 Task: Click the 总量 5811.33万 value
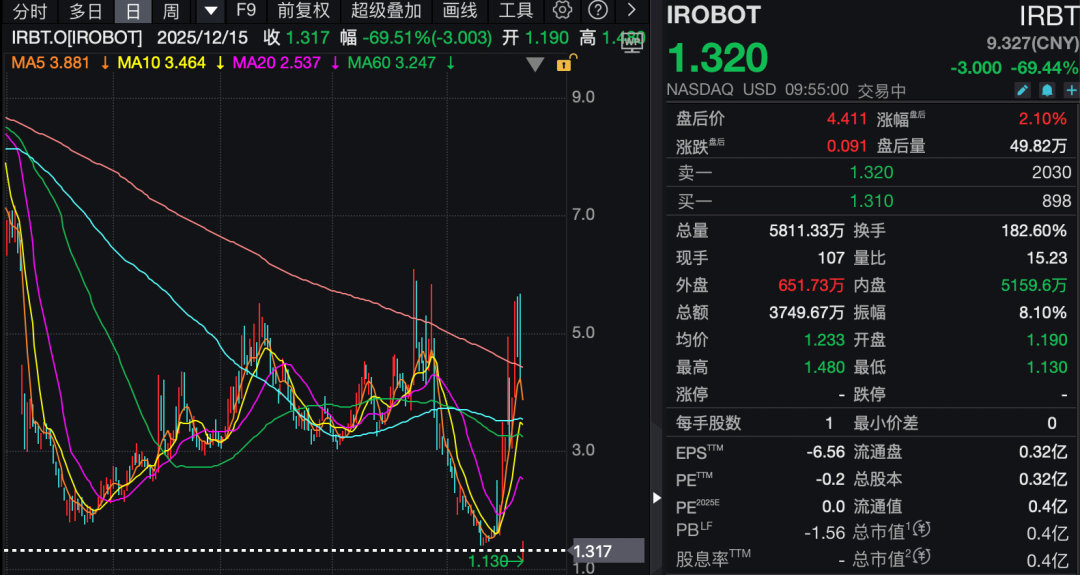[807, 231]
